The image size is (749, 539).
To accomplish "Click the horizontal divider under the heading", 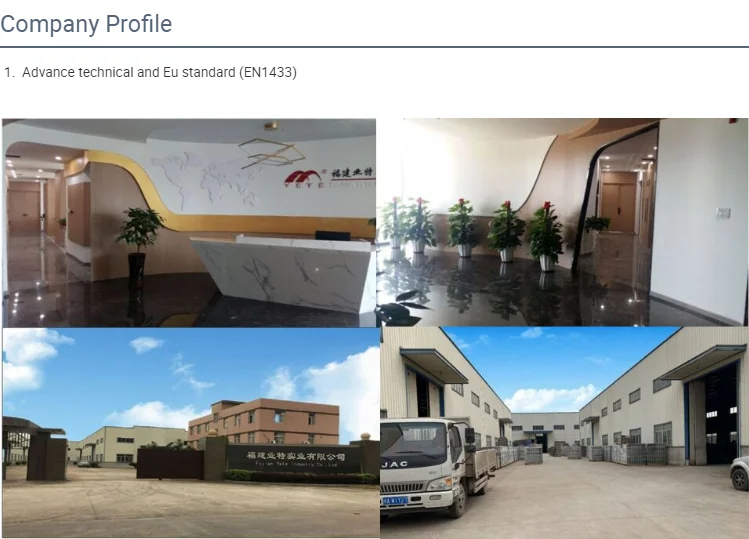I will 374,47.
